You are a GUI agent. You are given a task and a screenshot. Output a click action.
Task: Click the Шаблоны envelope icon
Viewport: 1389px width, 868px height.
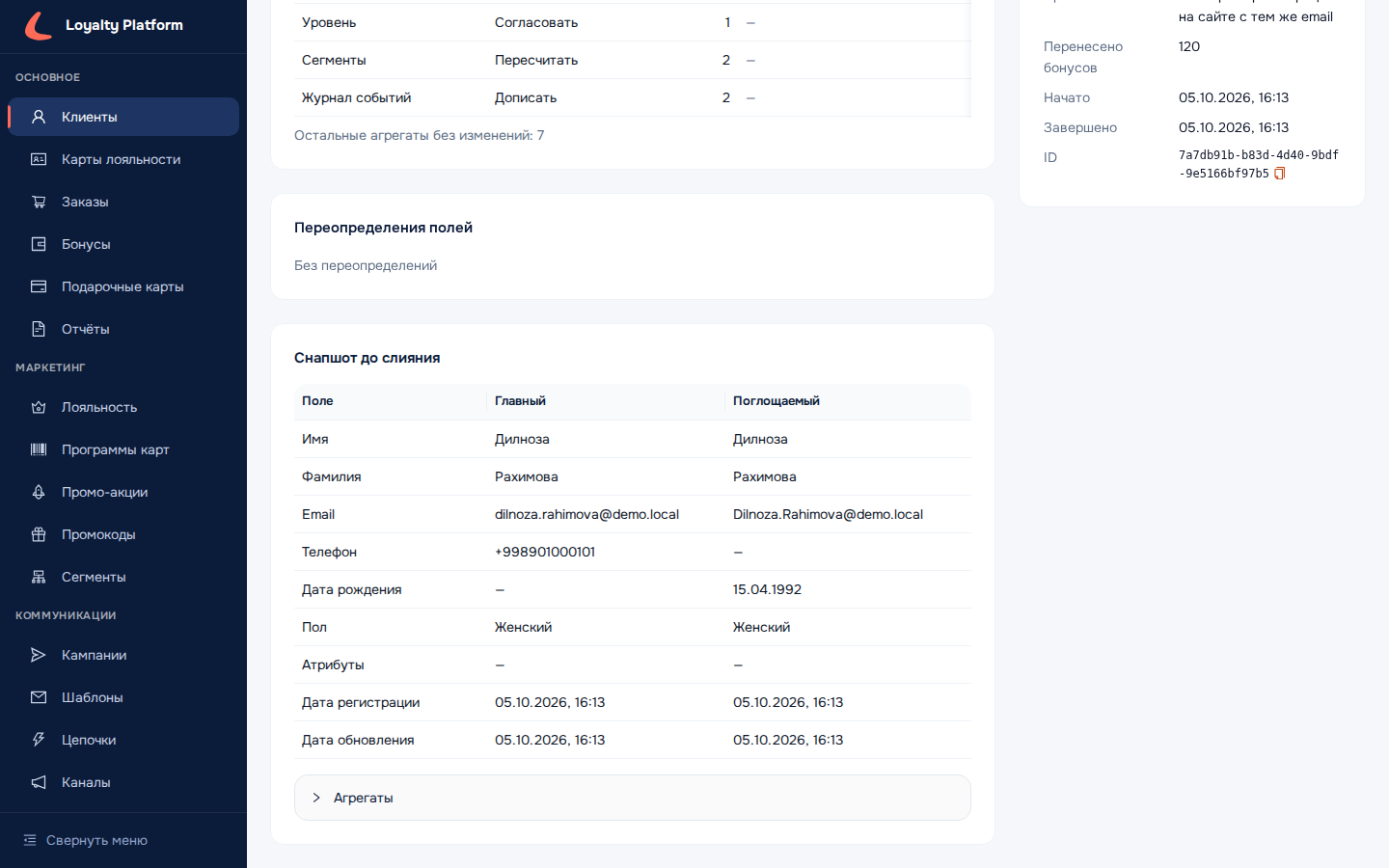39,697
